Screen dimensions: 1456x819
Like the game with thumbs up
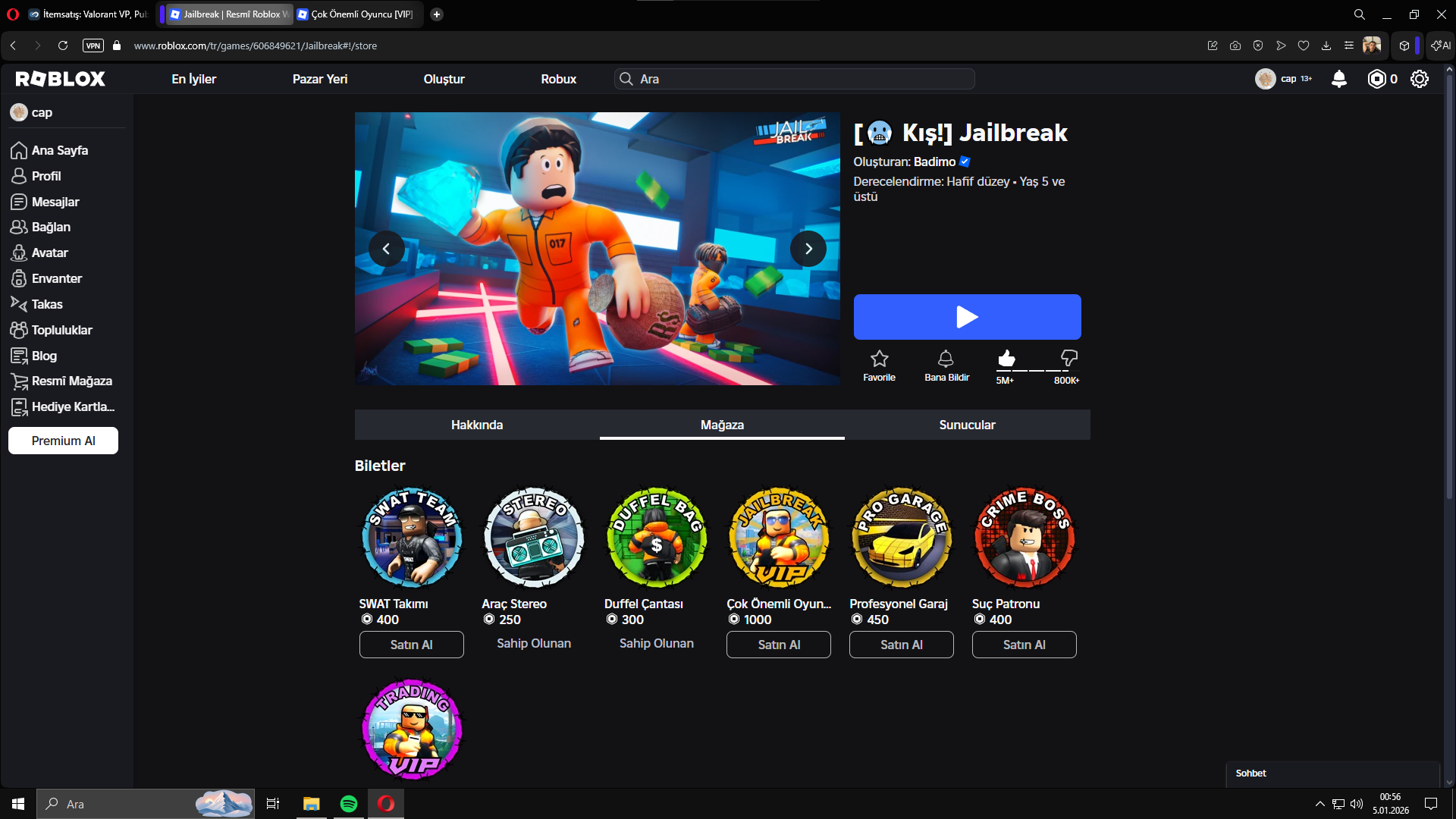click(x=1006, y=358)
